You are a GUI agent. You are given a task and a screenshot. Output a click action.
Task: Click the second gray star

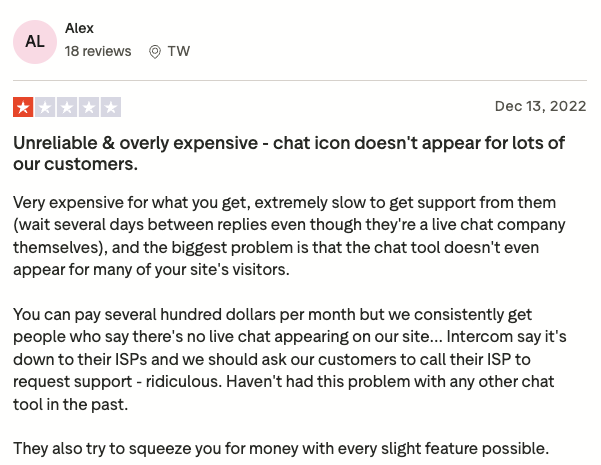coord(45,107)
